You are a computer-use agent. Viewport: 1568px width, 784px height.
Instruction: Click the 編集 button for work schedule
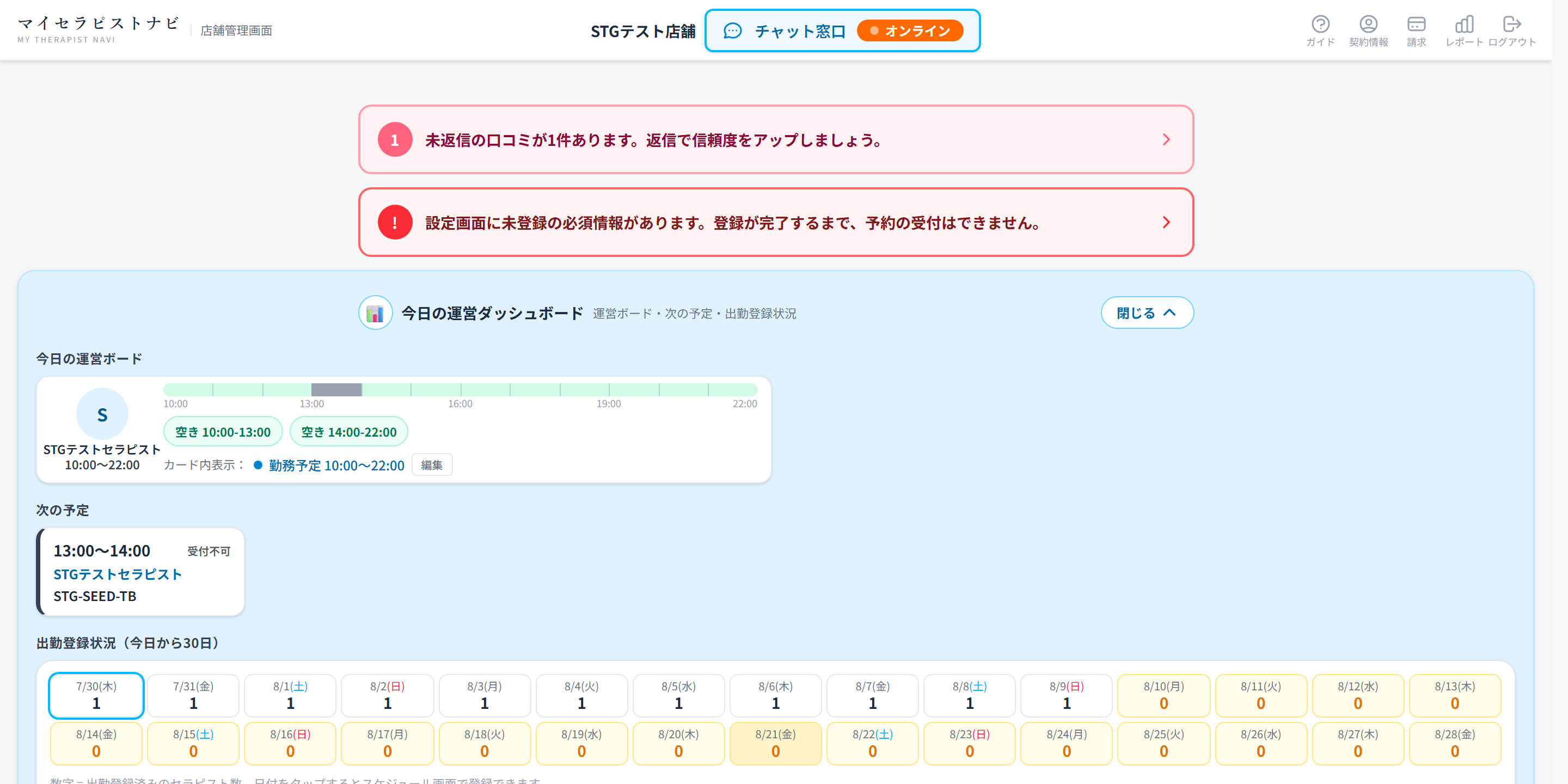(432, 465)
